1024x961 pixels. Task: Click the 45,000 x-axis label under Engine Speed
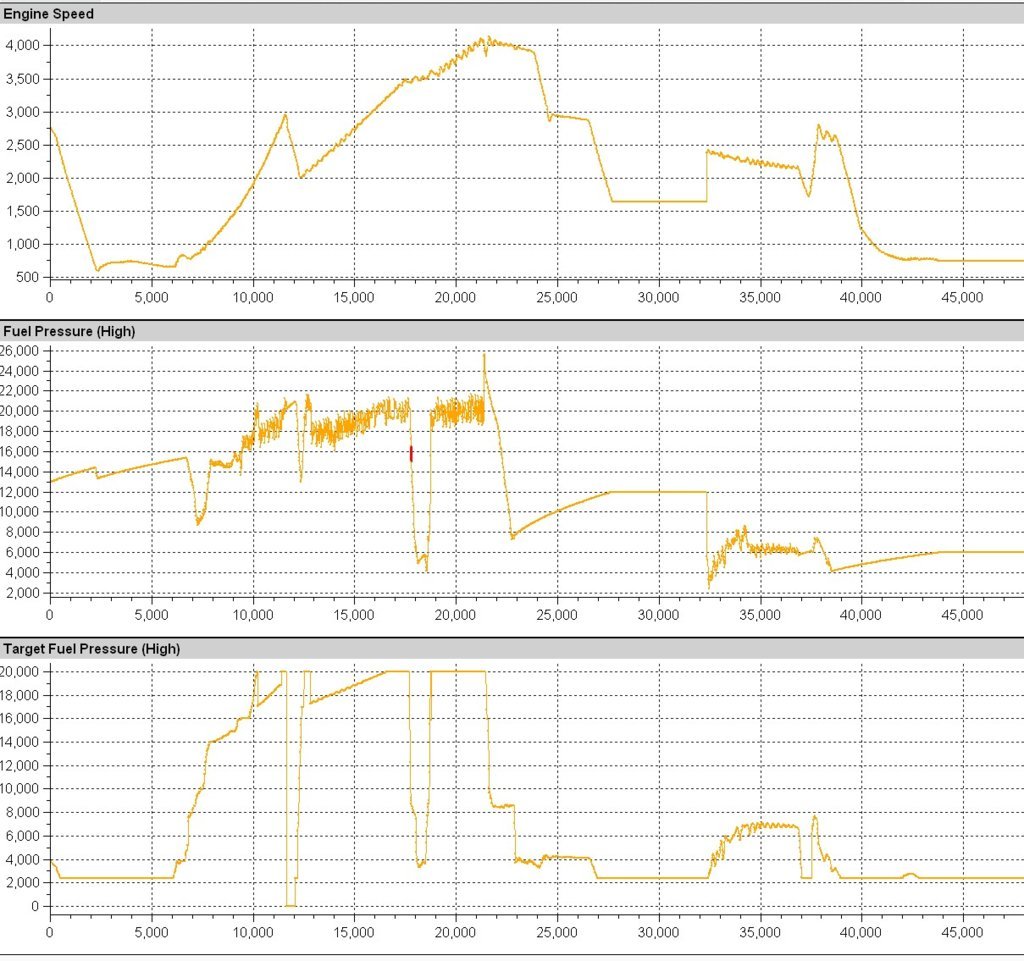click(x=963, y=298)
